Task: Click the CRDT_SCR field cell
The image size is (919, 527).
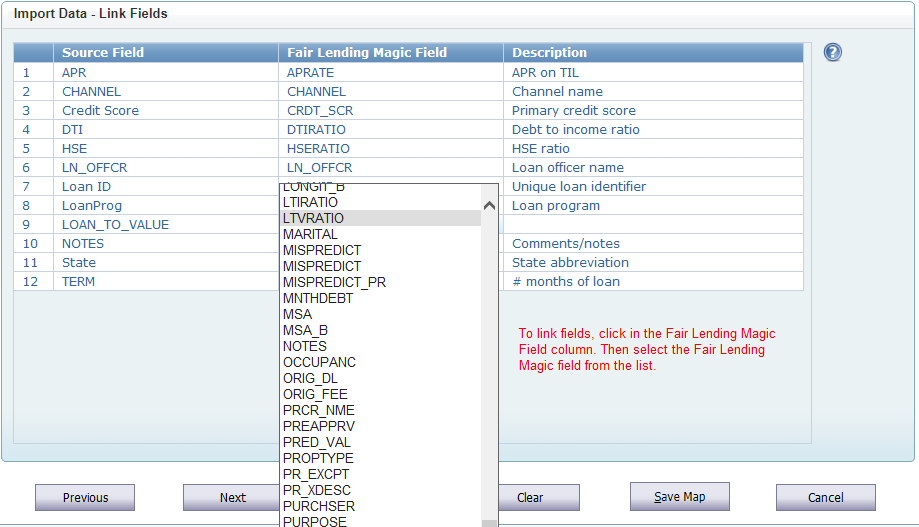Action: click(x=390, y=110)
